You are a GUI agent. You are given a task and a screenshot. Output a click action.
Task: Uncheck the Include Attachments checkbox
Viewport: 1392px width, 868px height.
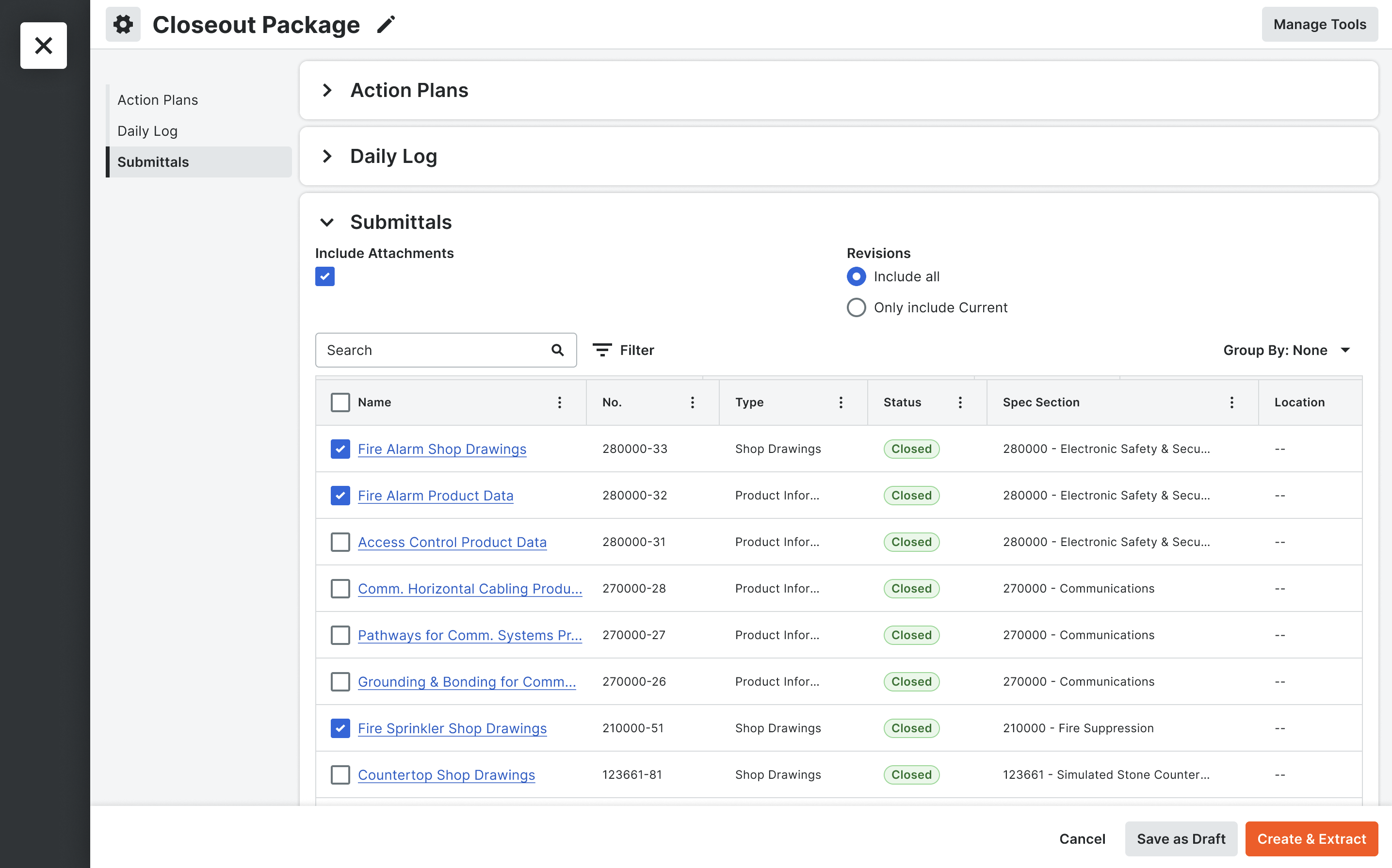325,277
